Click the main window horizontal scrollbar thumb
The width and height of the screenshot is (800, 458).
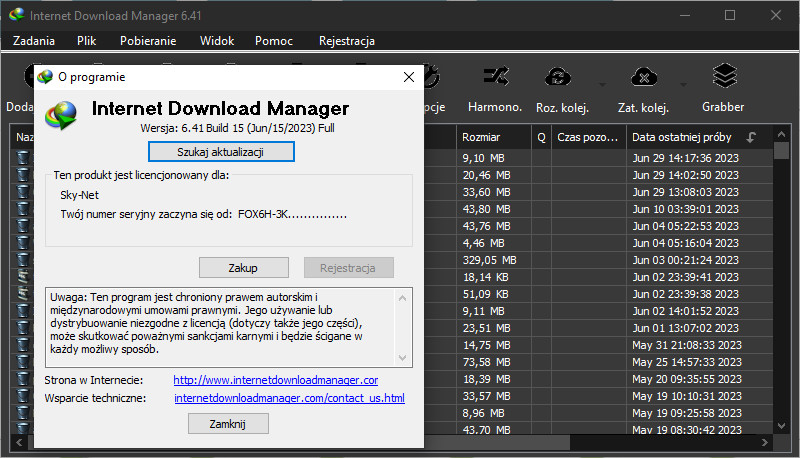496,443
